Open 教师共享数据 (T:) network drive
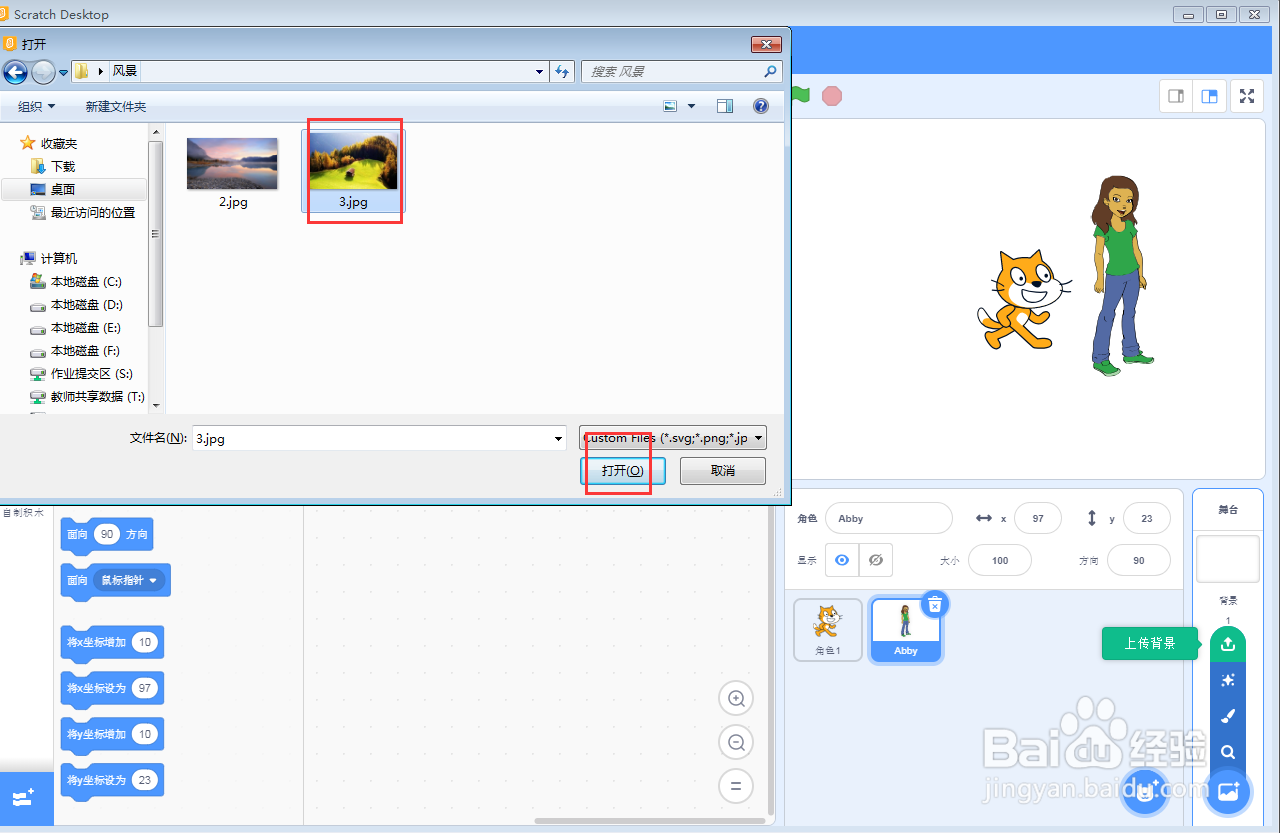 click(x=97, y=397)
